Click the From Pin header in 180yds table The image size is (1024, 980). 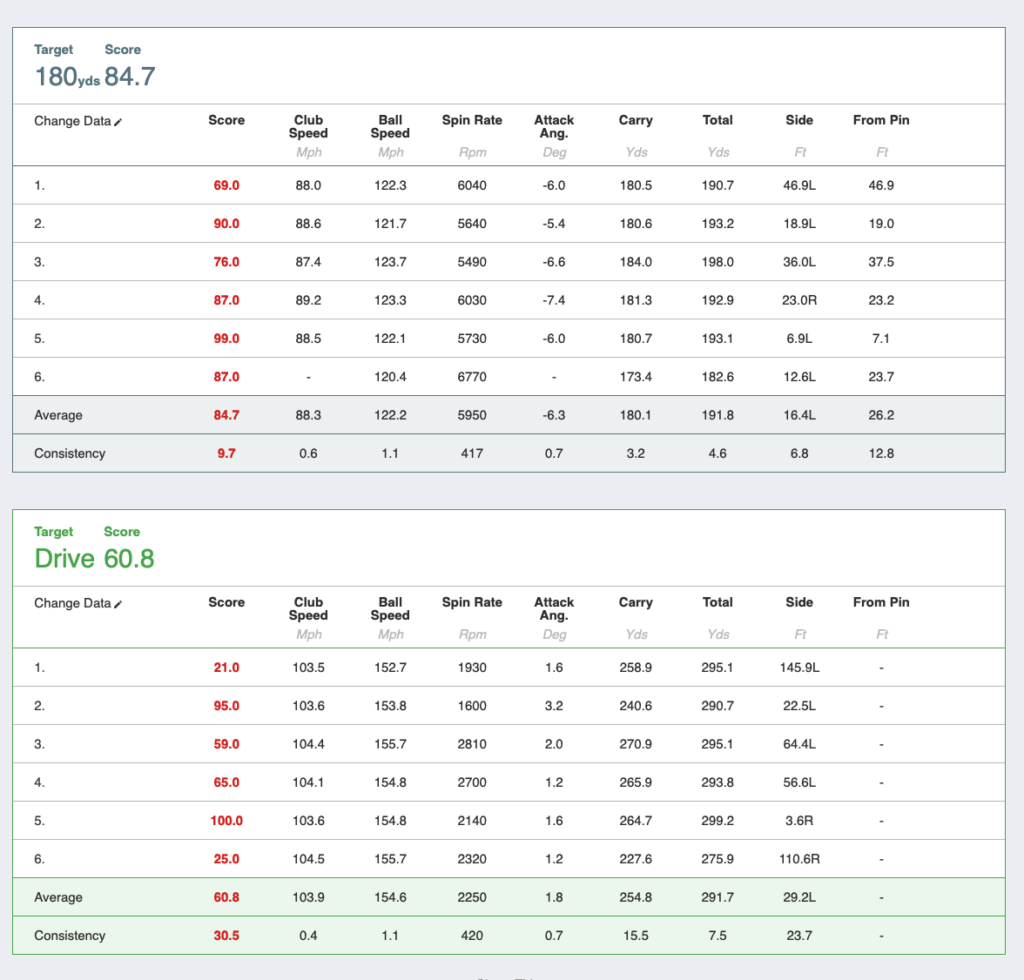(x=881, y=120)
